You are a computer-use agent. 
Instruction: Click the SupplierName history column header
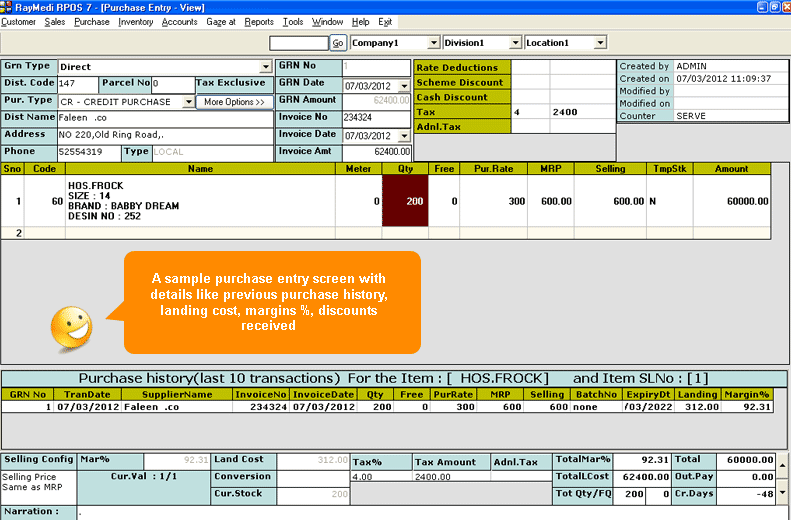[177, 394]
